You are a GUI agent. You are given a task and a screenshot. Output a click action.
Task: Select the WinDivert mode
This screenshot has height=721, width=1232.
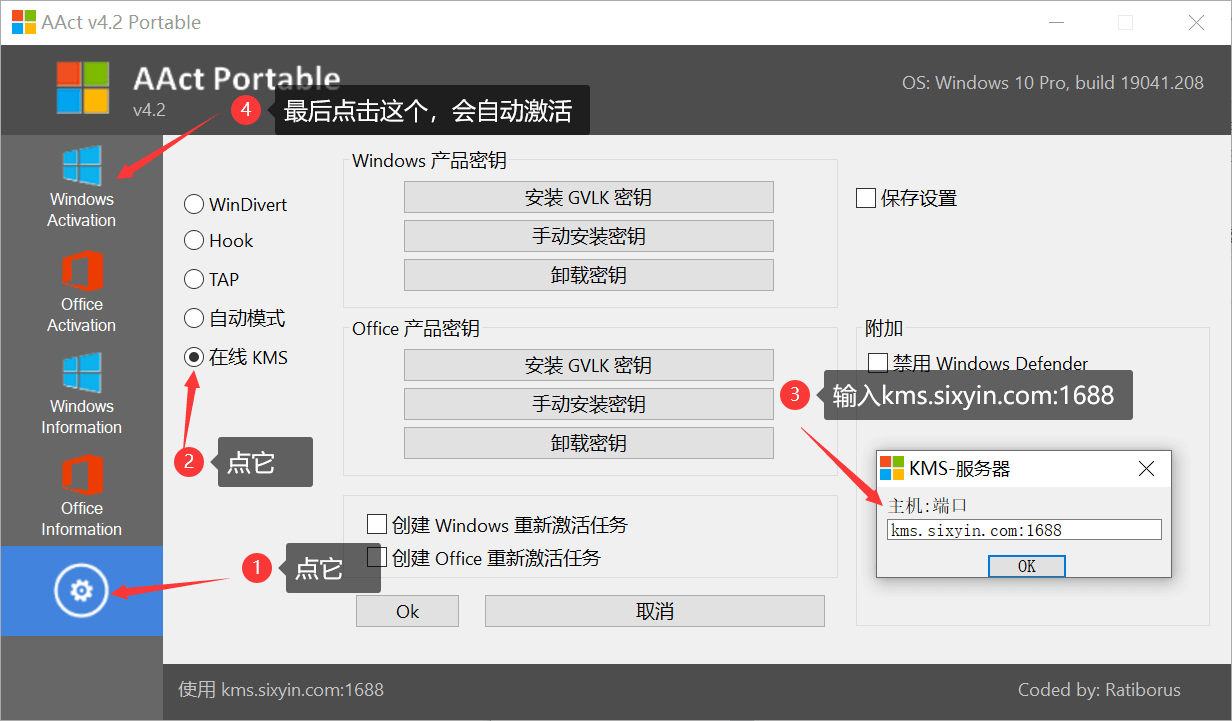click(192, 204)
